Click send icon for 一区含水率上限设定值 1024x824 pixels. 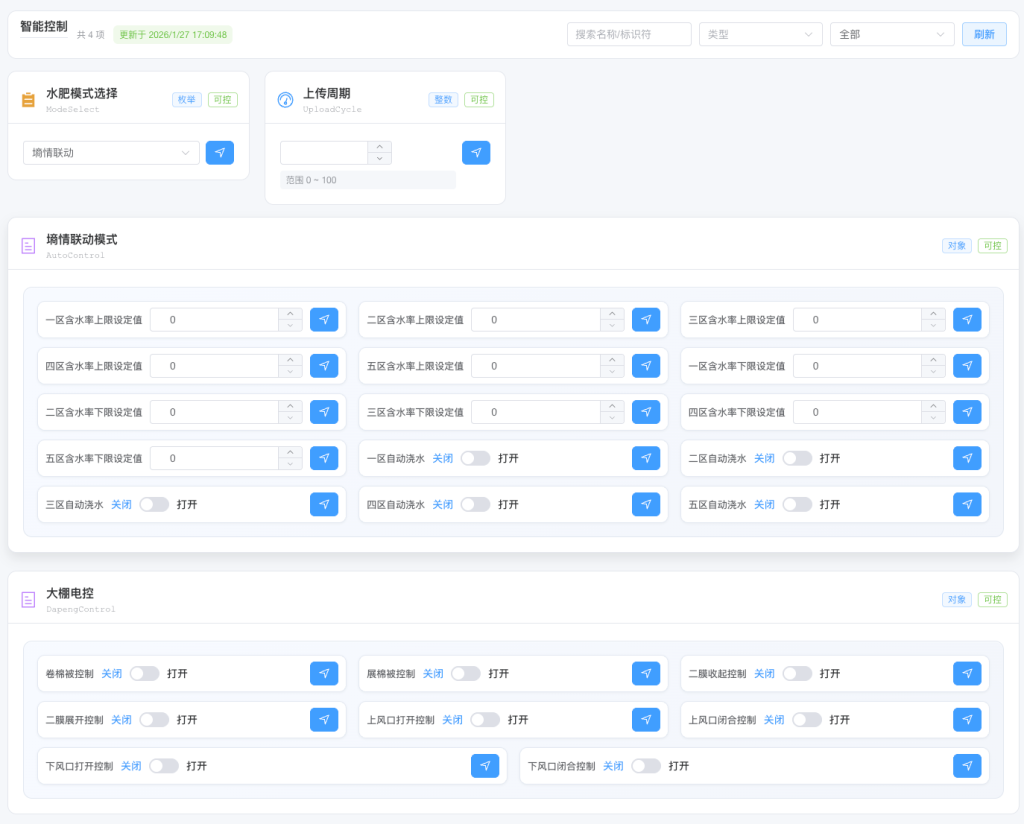pyautogui.click(x=324, y=320)
